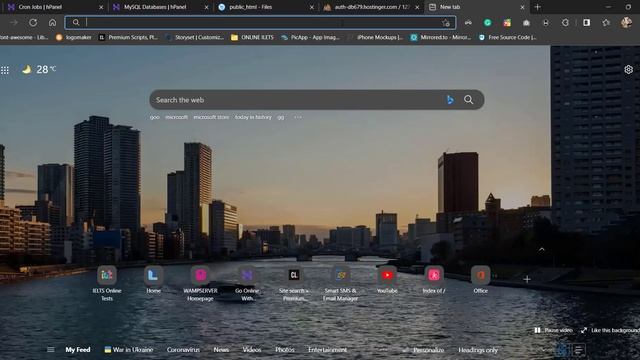Add a new quick link with plus

pos(527,279)
